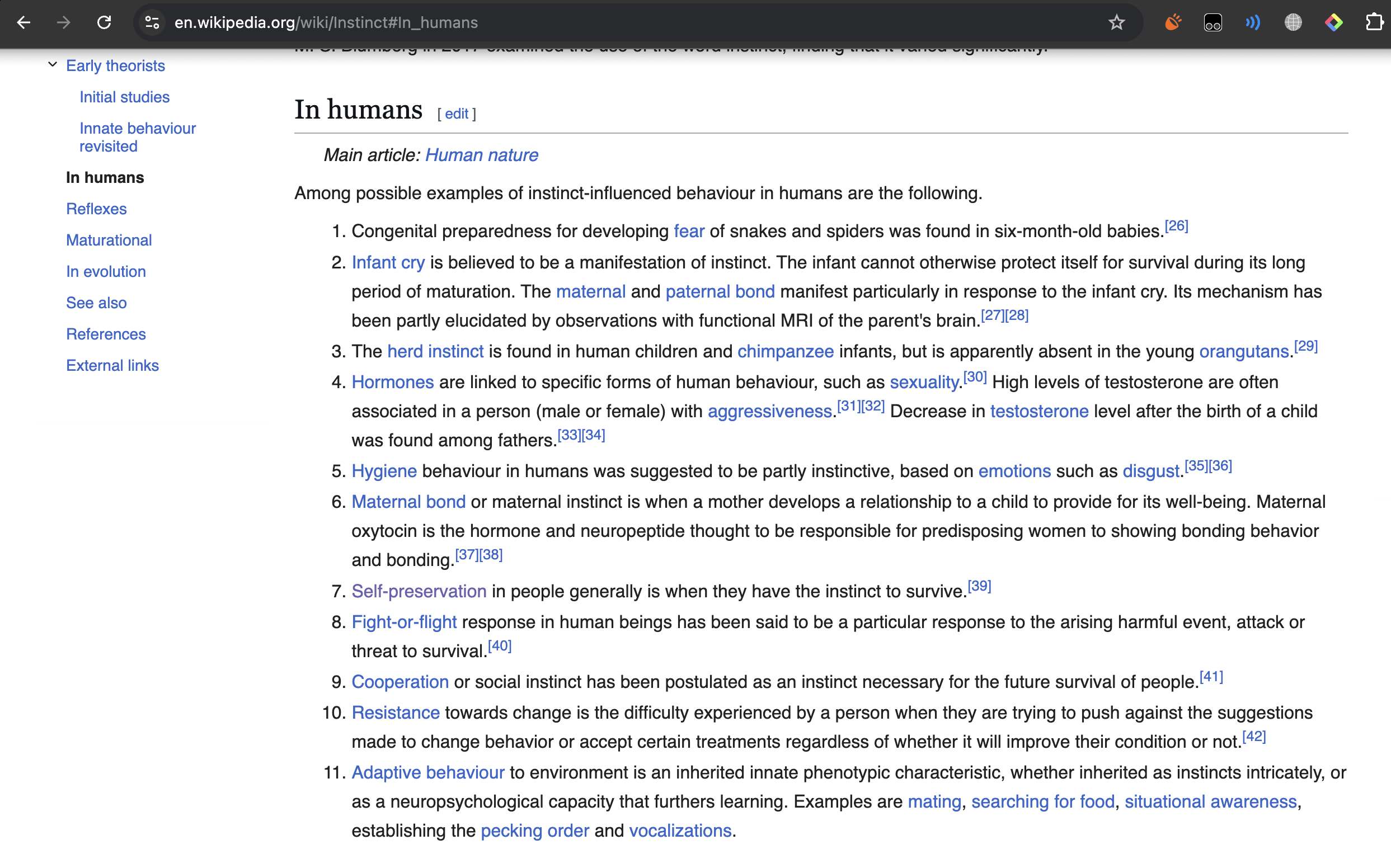Jump to See also section
This screenshot has width=1391, height=868.
(96, 303)
